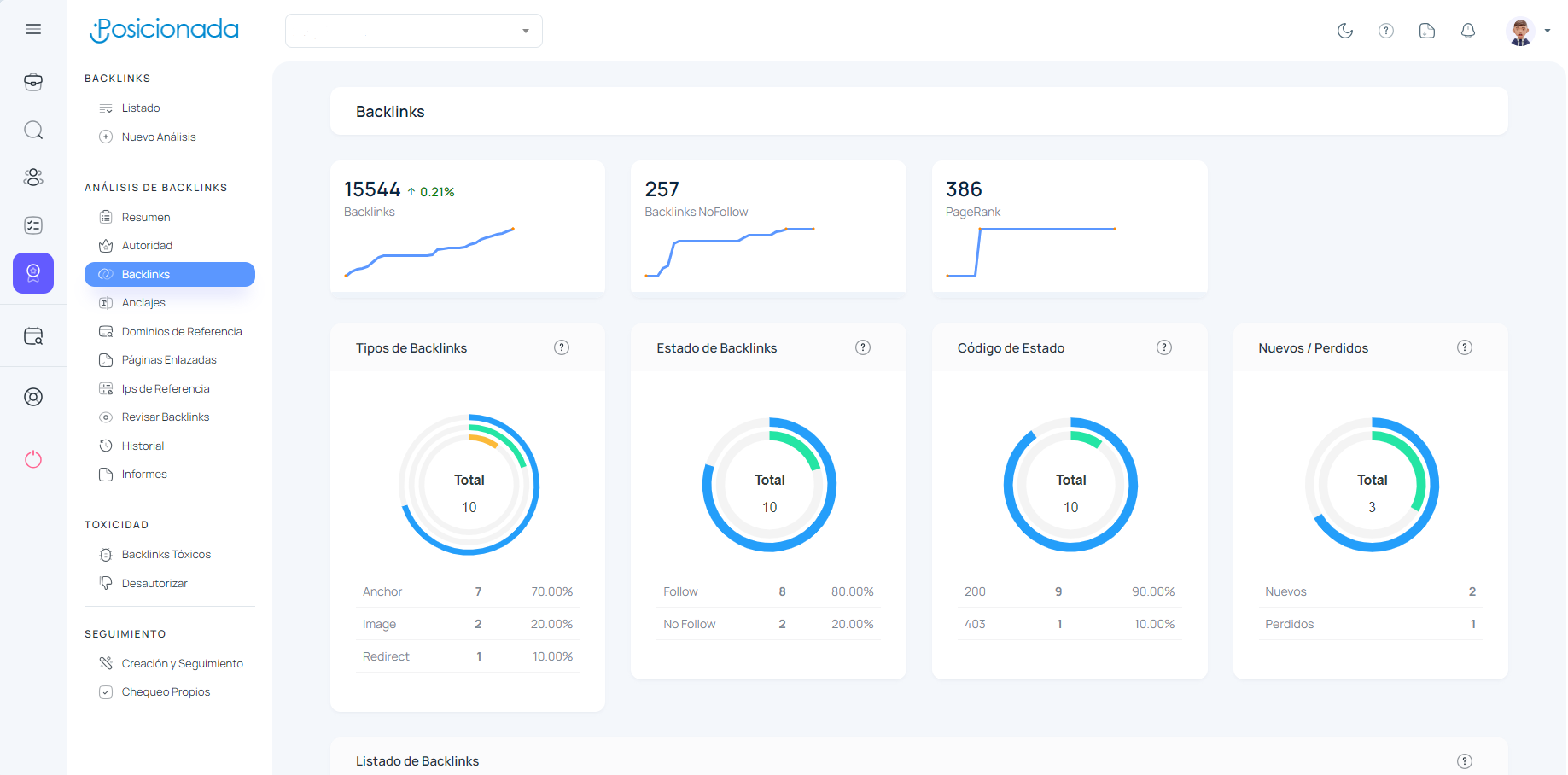Click the lifebuoy support icon in left rail
This screenshot has width=1568, height=775.
pyautogui.click(x=33, y=397)
